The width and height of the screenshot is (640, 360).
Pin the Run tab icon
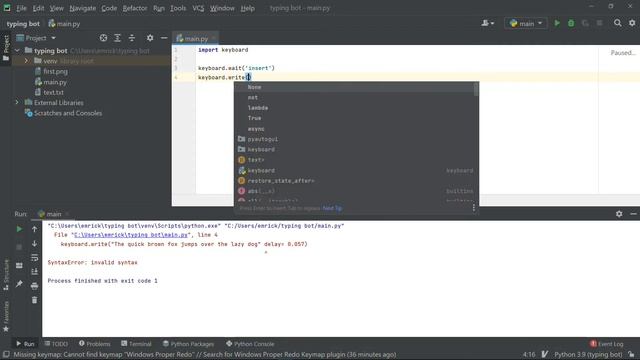pyautogui.click(x=19, y=284)
